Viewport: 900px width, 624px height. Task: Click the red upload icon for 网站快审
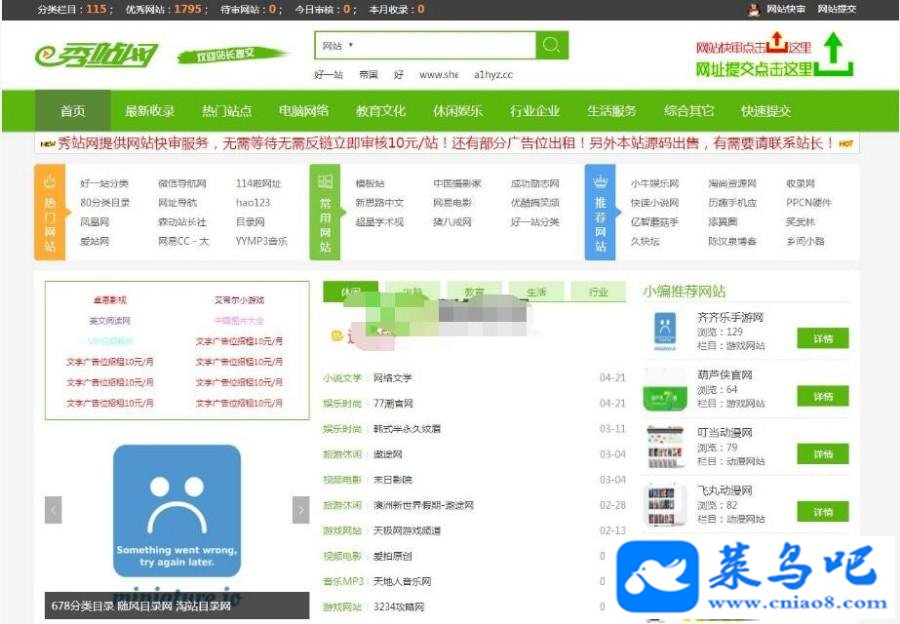[777, 42]
